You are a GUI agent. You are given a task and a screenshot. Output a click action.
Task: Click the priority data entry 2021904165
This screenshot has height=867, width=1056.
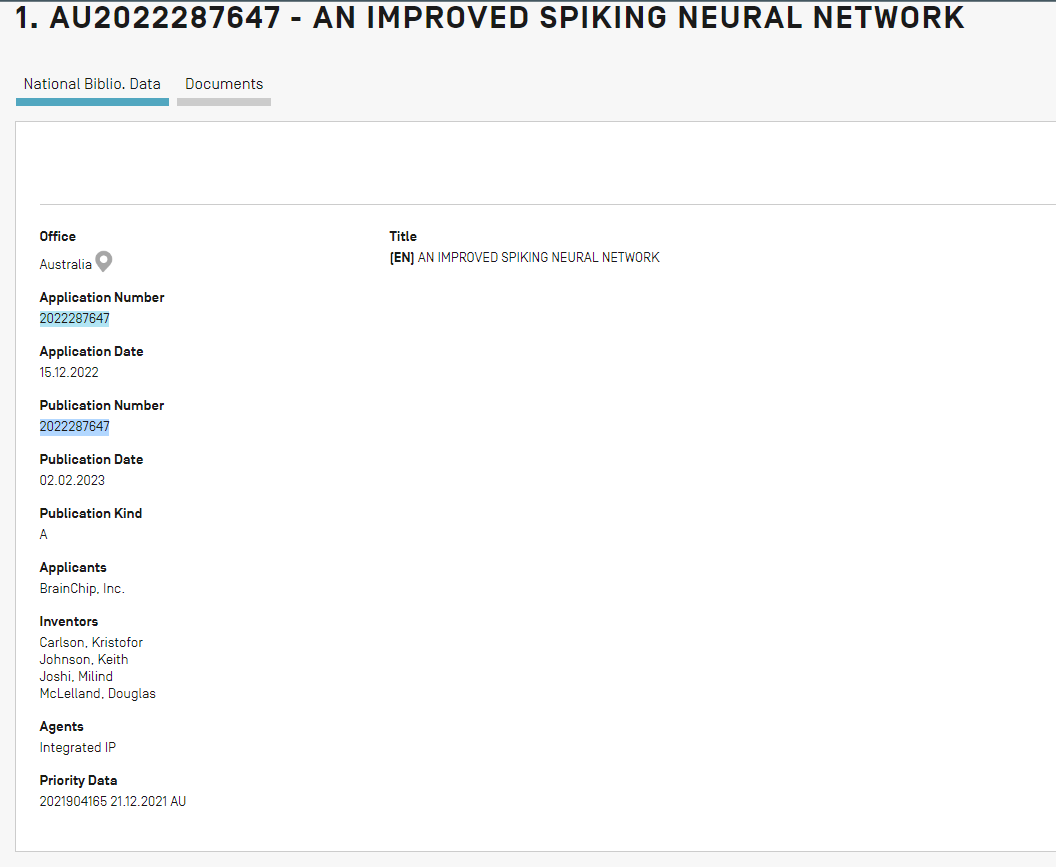pyautogui.click(x=73, y=802)
